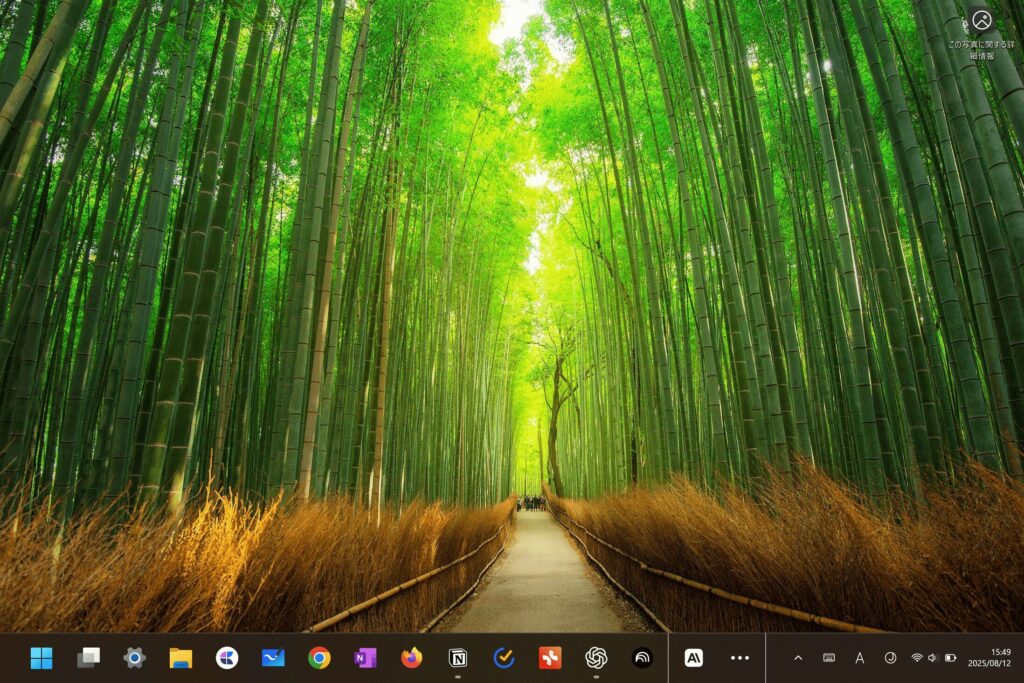1024x683 pixels.
Task: Open the TickTick checkmark app
Action: [x=504, y=657]
